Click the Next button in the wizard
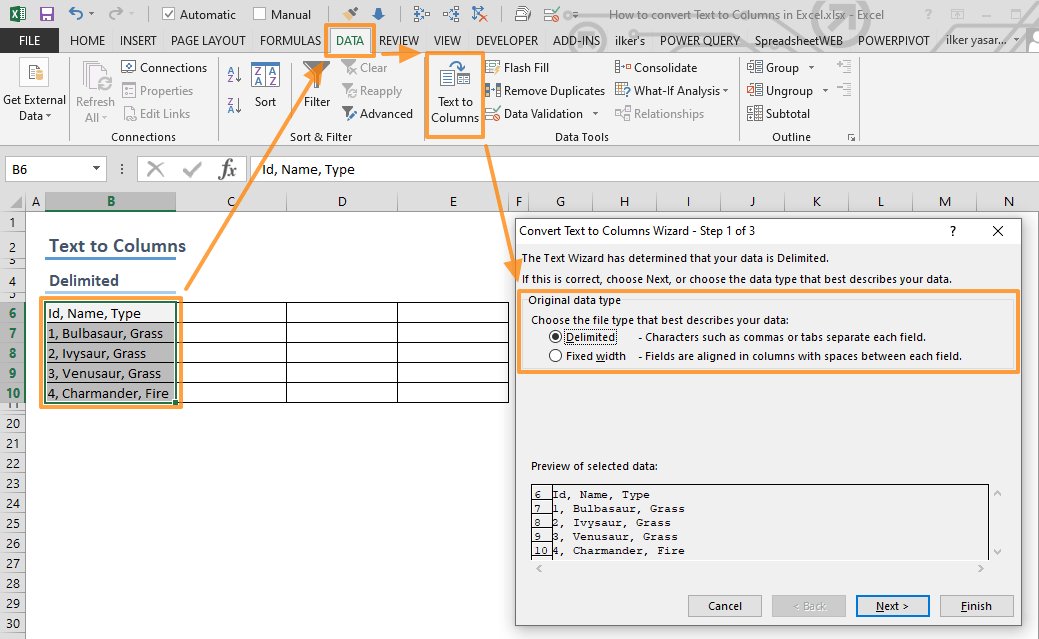 pos(892,605)
